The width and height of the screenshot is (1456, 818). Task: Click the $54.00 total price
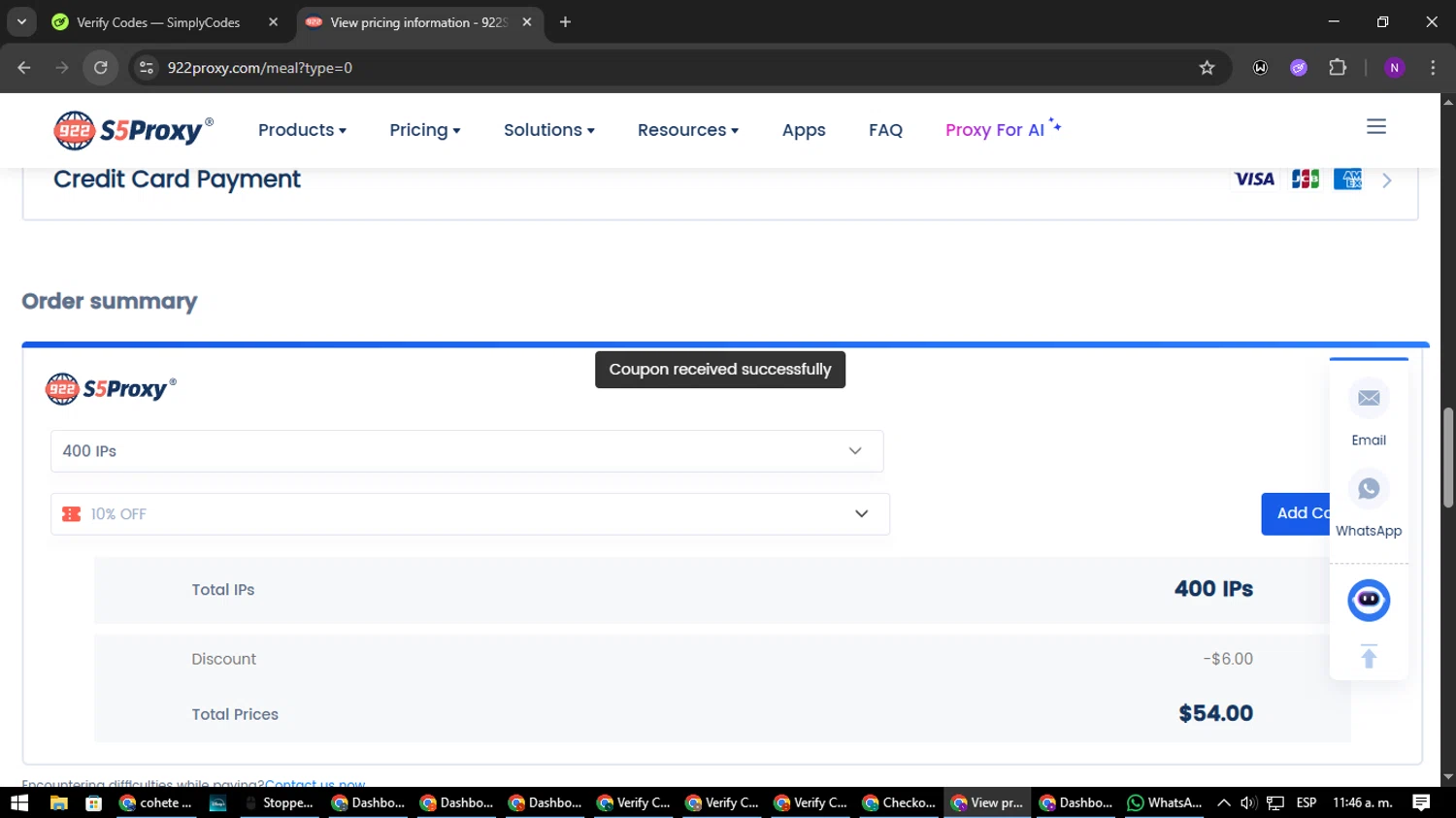[x=1215, y=713]
